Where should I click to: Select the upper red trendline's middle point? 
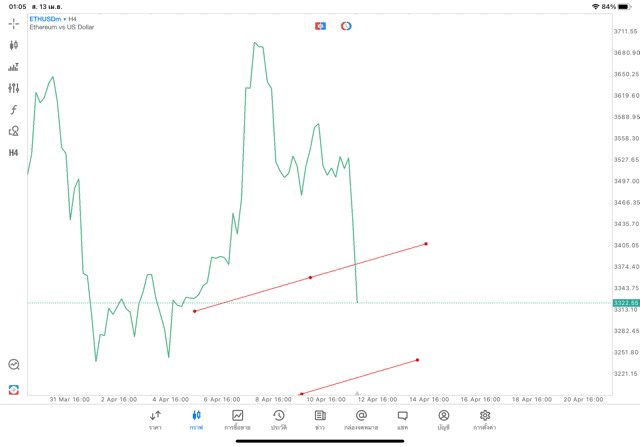[310, 277]
